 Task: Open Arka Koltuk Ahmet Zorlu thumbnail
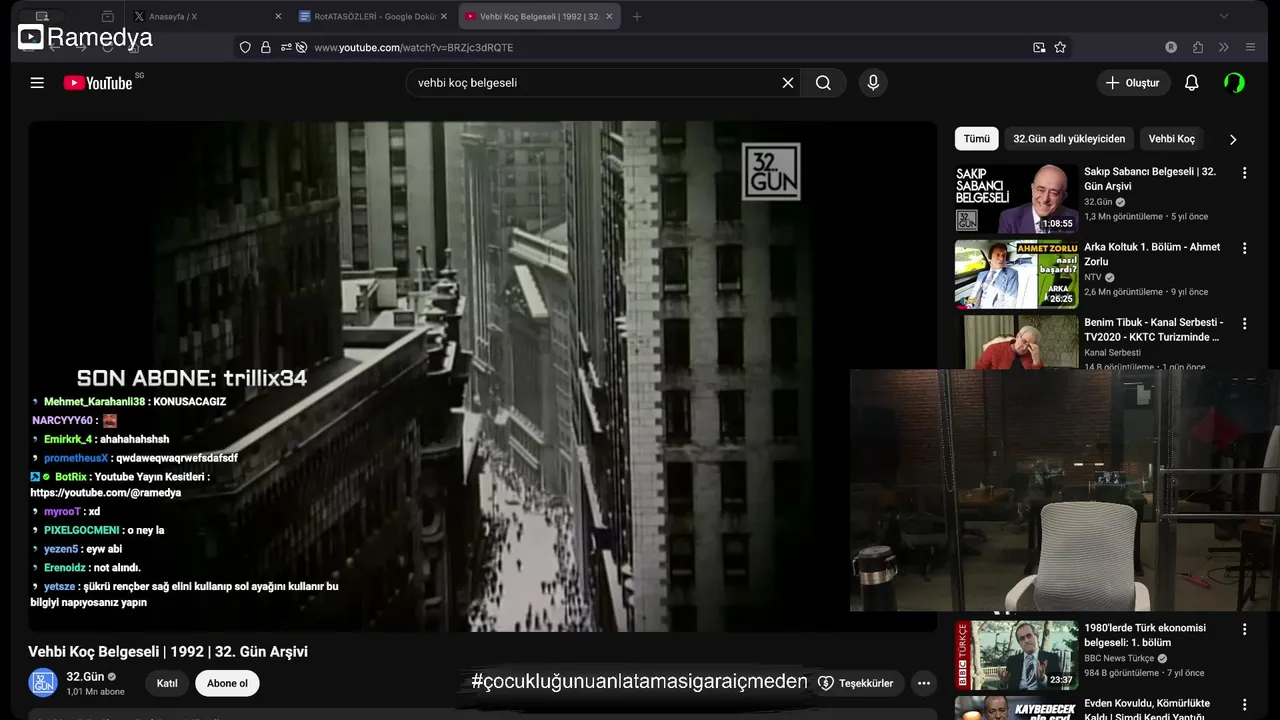point(1016,274)
